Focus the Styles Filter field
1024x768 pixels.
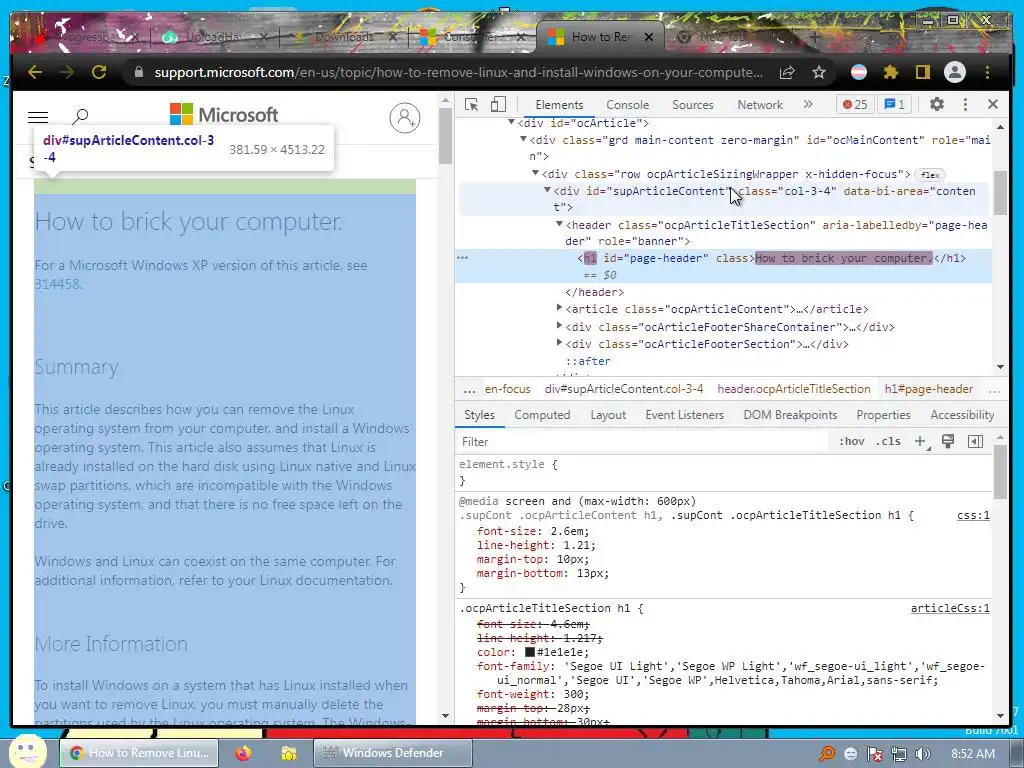[643, 442]
